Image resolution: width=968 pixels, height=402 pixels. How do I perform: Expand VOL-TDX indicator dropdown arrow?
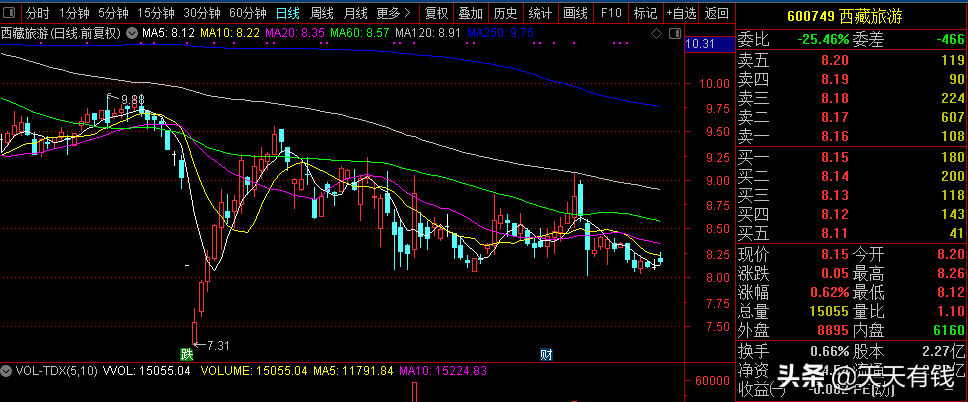pyautogui.click(x=7, y=371)
